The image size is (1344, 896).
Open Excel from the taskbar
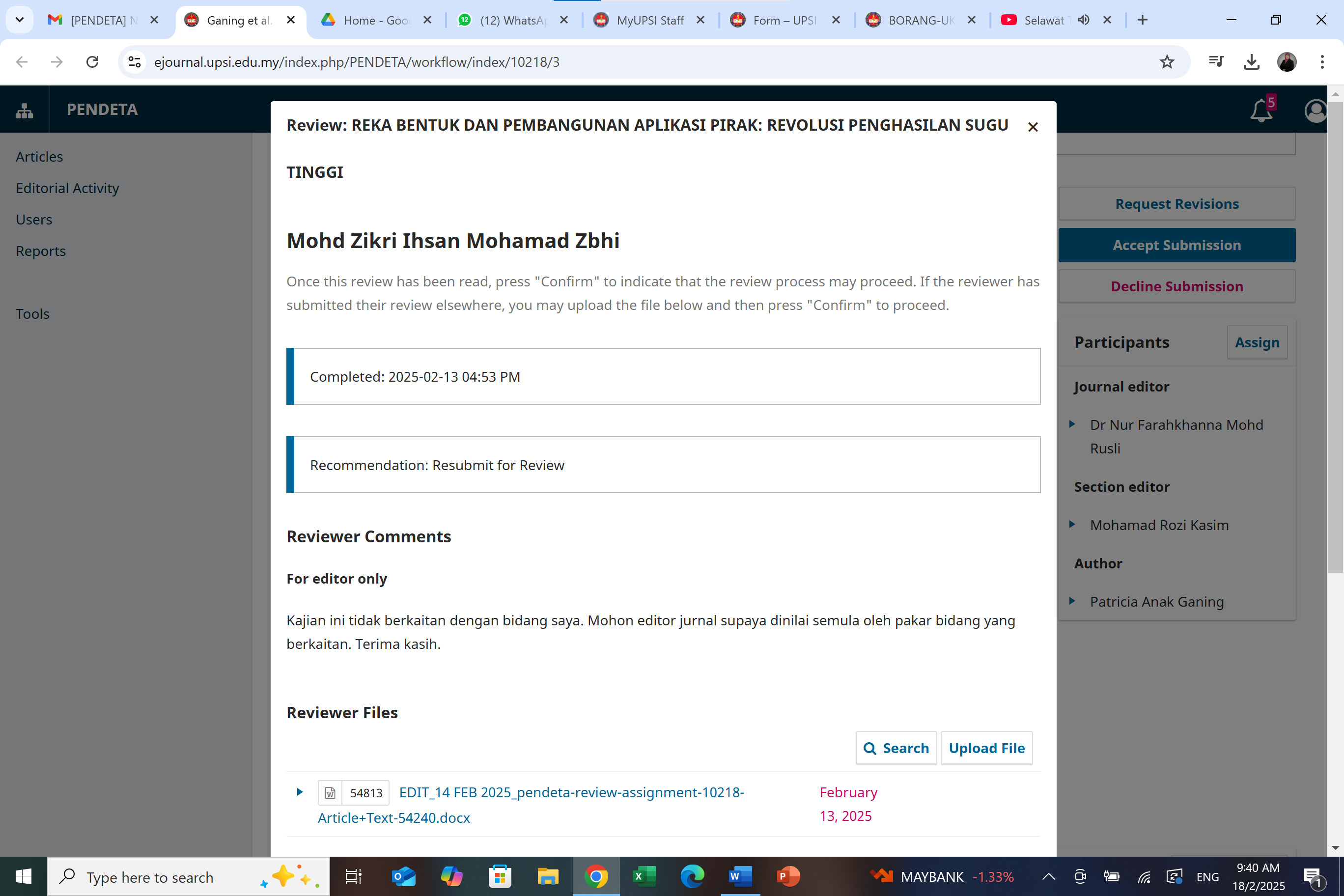(644, 876)
